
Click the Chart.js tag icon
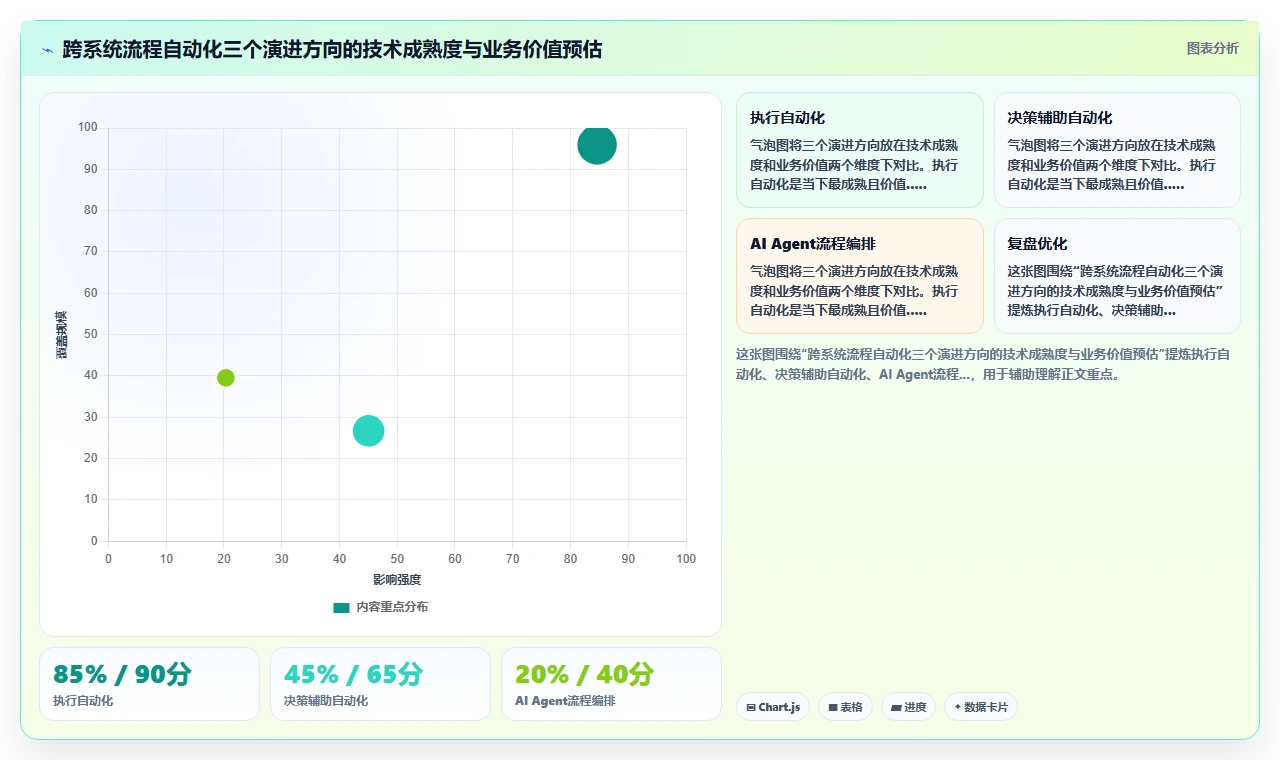(751, 707)
